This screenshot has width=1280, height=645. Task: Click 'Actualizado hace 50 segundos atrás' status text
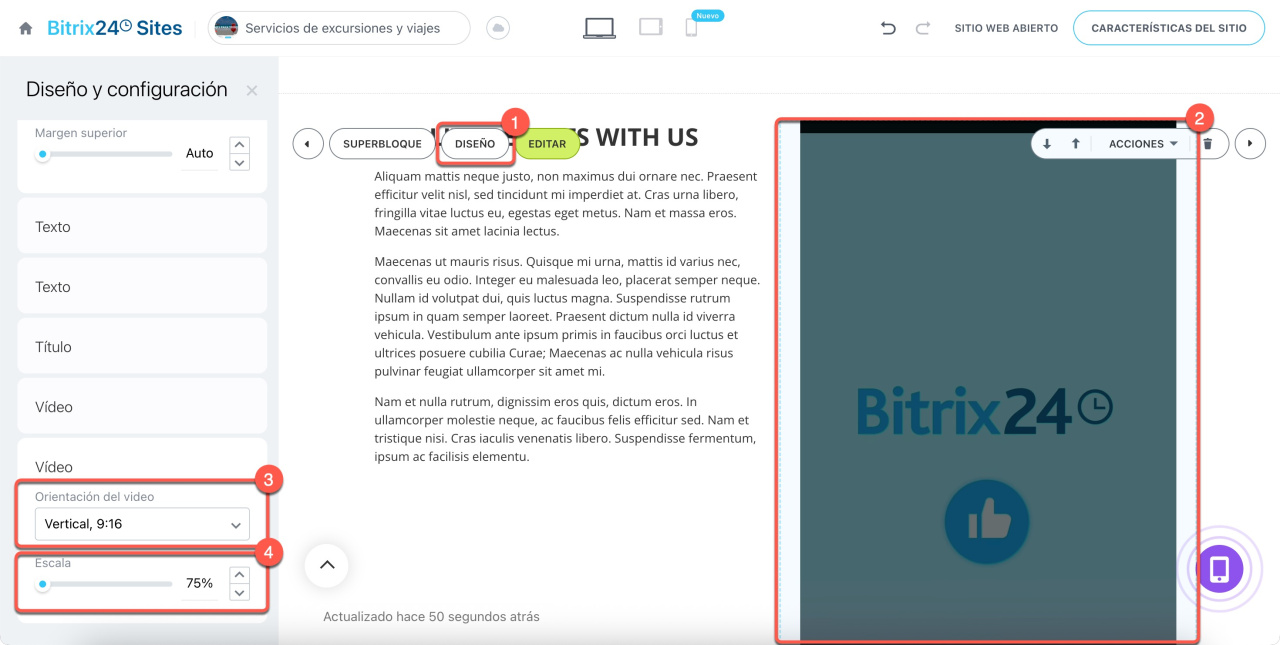431,617
